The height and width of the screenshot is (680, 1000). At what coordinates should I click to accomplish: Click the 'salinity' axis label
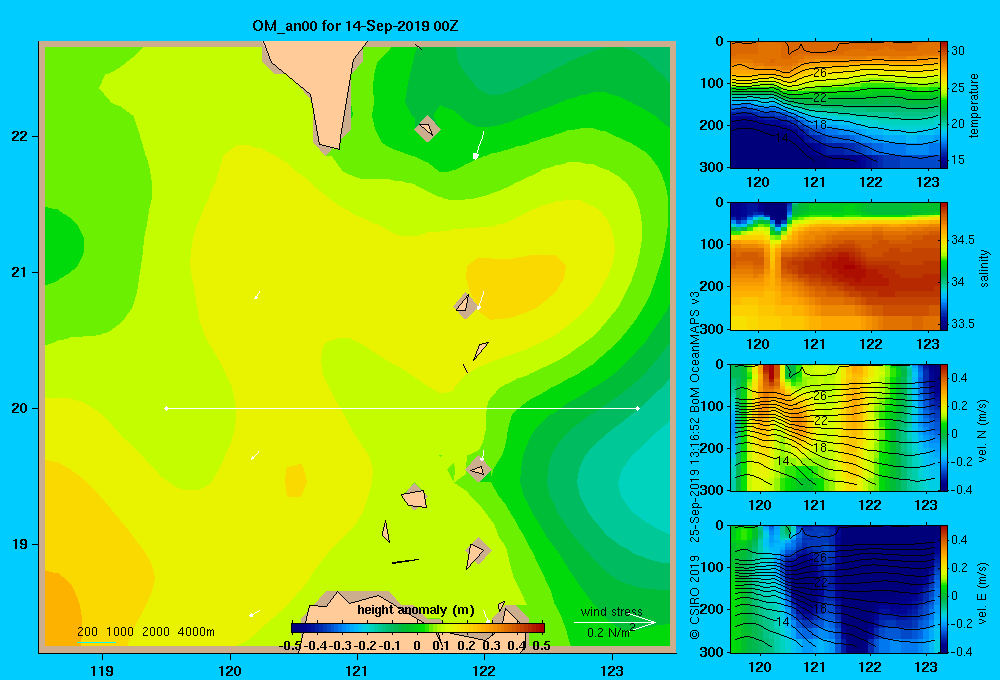(984, 268)
